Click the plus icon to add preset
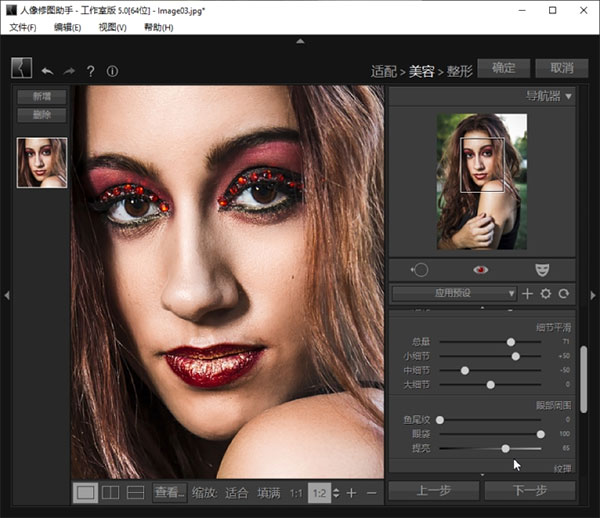This screenshot has height=518, width=600. [x=528, y=294]
